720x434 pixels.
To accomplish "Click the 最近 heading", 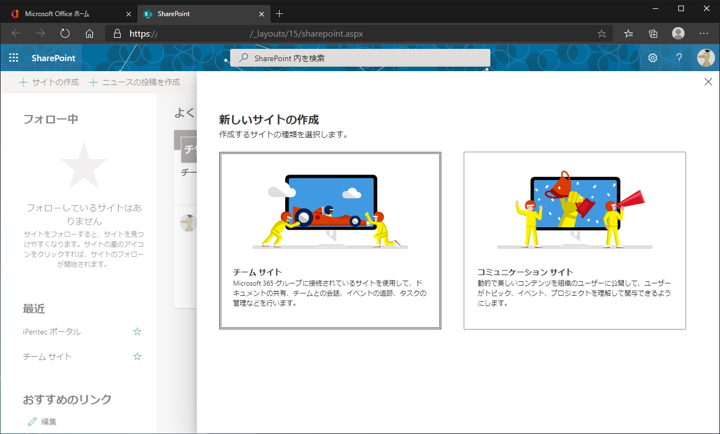I will point(34,309).
